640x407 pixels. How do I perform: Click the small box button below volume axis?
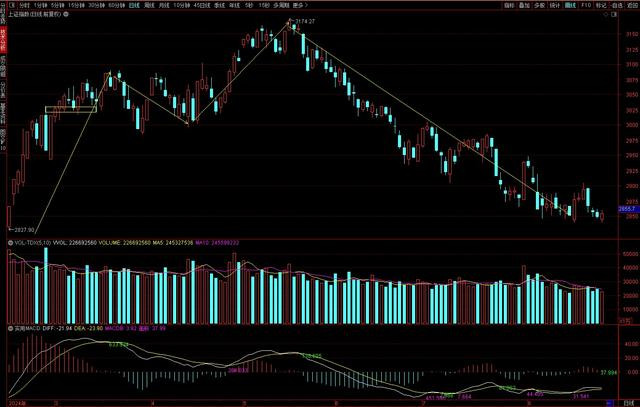click(x=625, y=322)
